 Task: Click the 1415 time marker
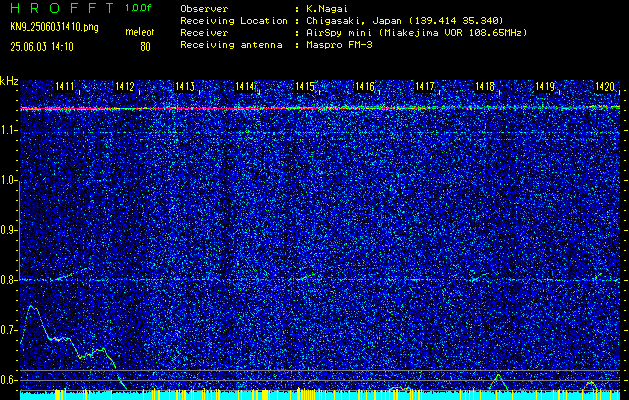305,86
